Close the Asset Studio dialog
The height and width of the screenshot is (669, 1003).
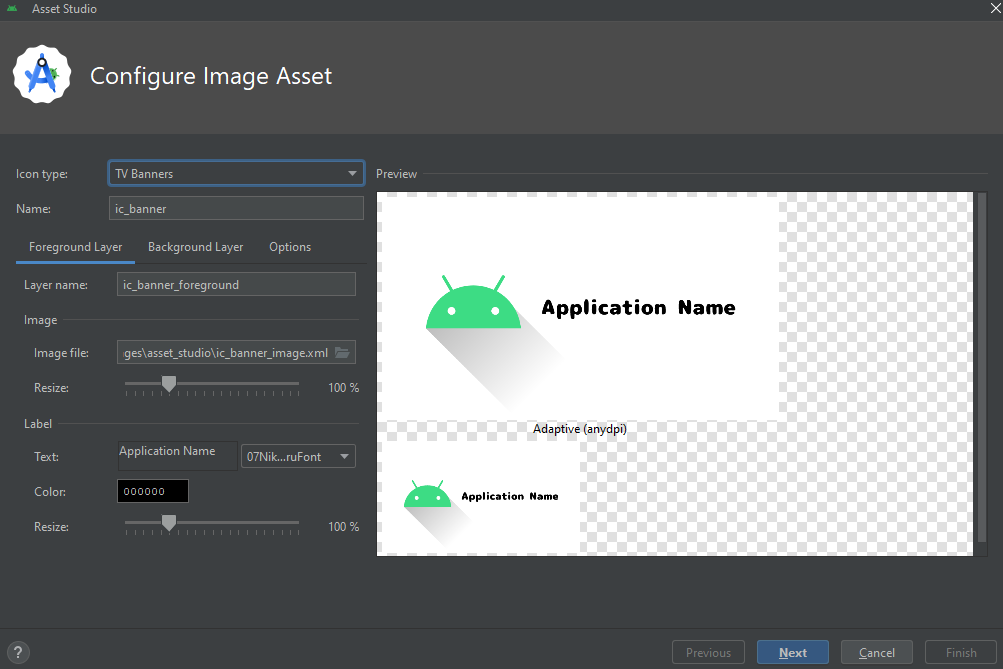pyautogui.click(x=995, y=8)
